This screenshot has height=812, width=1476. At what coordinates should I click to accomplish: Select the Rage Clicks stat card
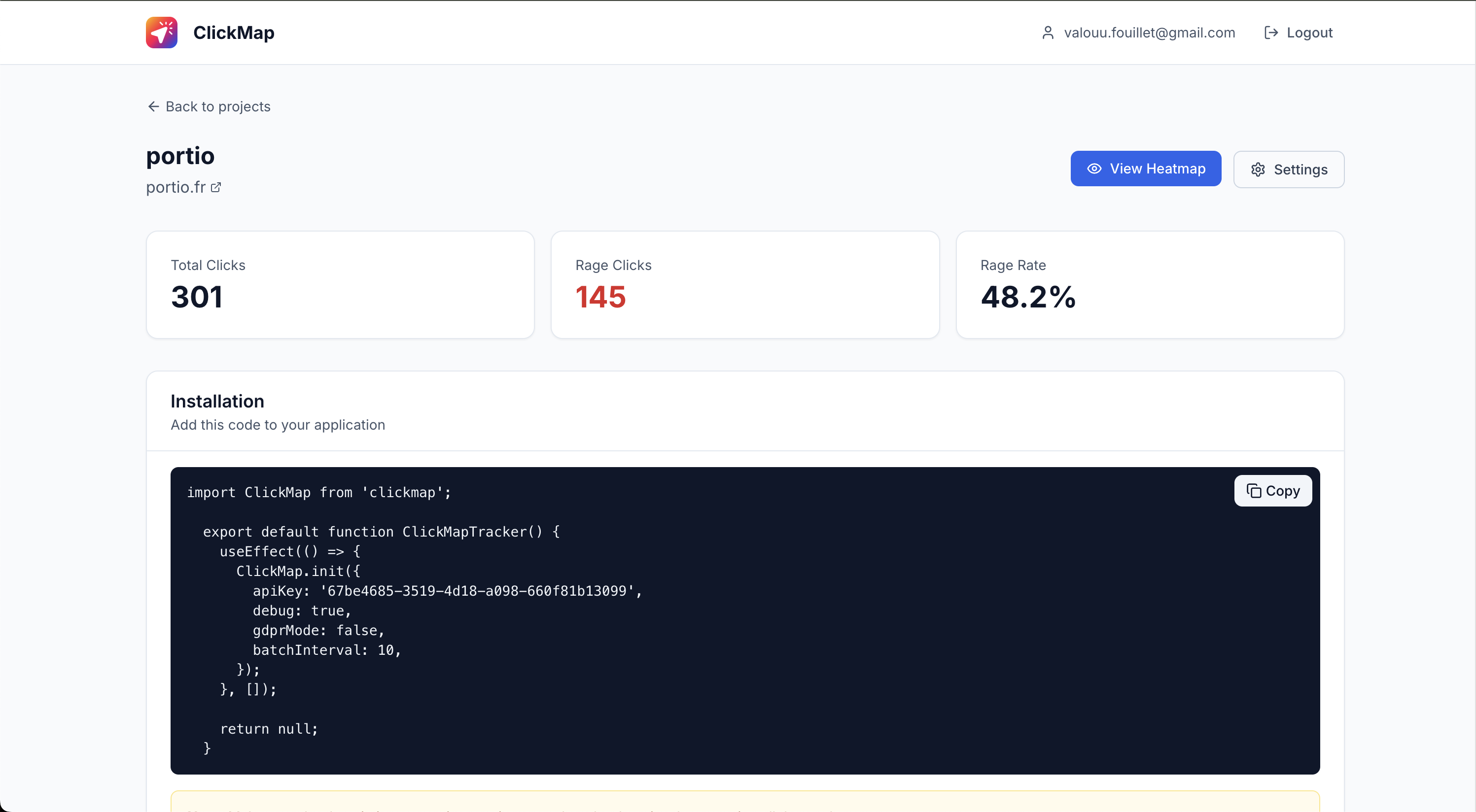coord(745,284)
